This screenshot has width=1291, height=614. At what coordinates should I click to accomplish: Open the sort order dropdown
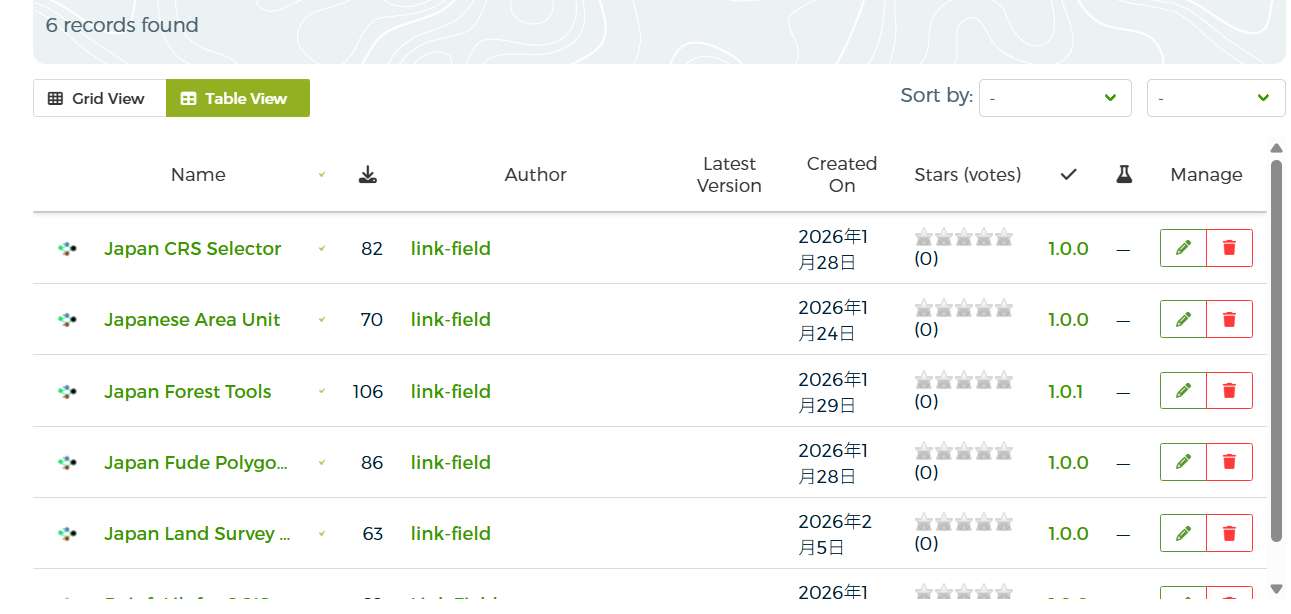[1215, 98]
